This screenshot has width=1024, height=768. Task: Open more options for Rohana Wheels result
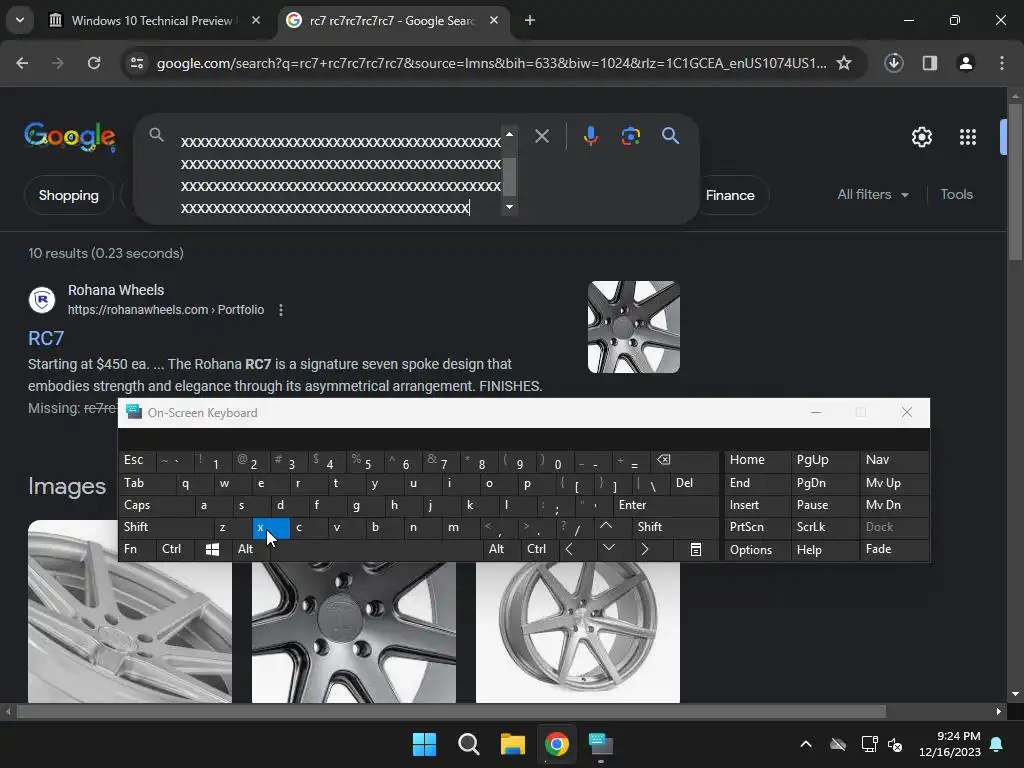[x=281, y=310]
